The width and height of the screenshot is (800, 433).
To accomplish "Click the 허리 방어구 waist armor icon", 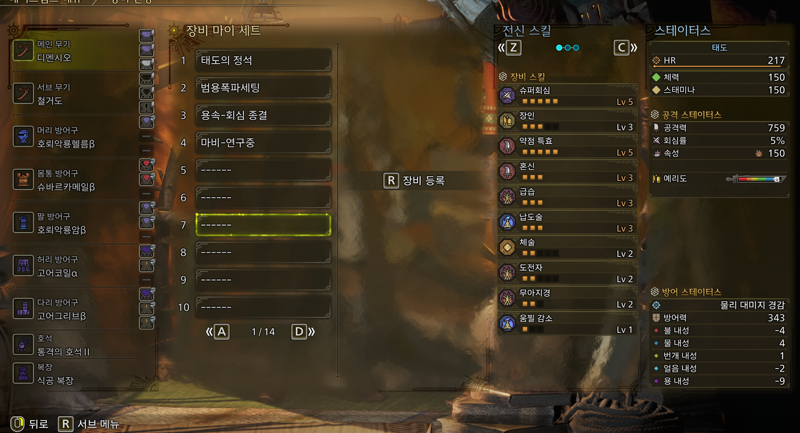I will coord(23,266).
